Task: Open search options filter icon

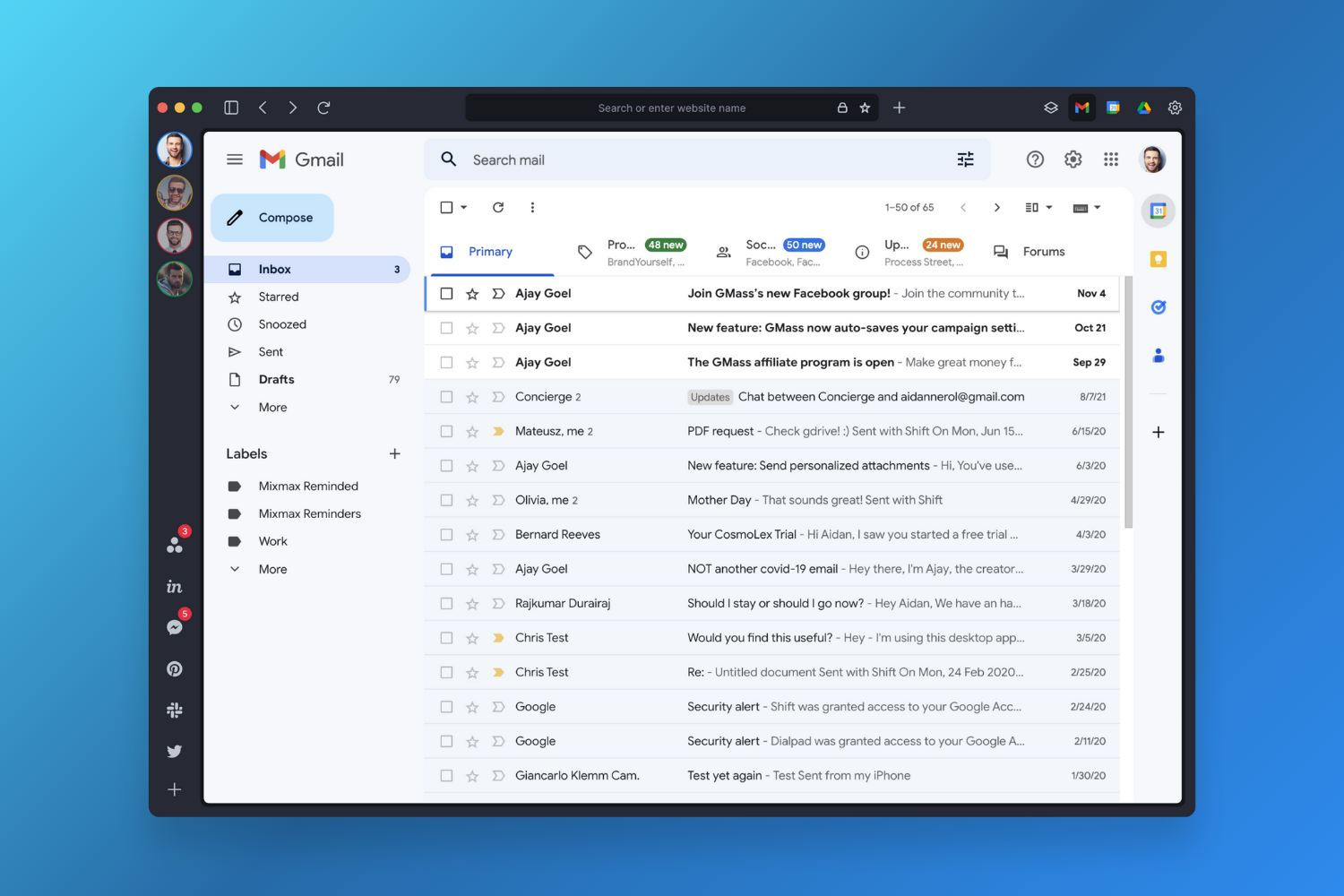Action: coord(965,159)
